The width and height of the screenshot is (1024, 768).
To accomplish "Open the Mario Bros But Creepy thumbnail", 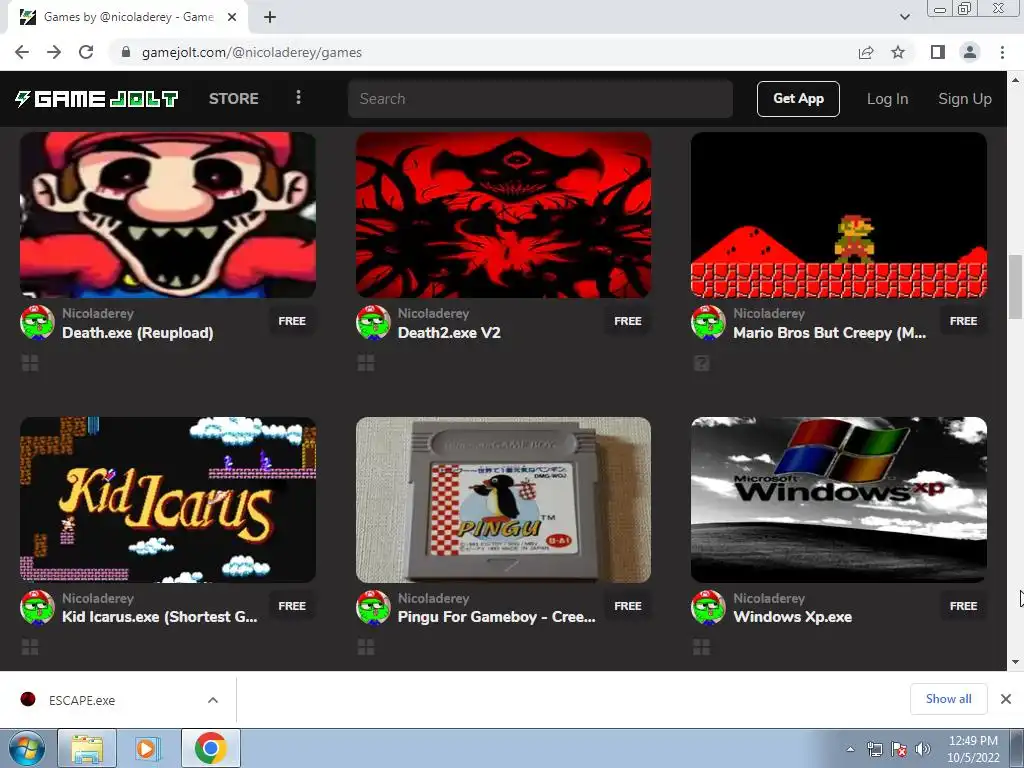I will (839, 215).
